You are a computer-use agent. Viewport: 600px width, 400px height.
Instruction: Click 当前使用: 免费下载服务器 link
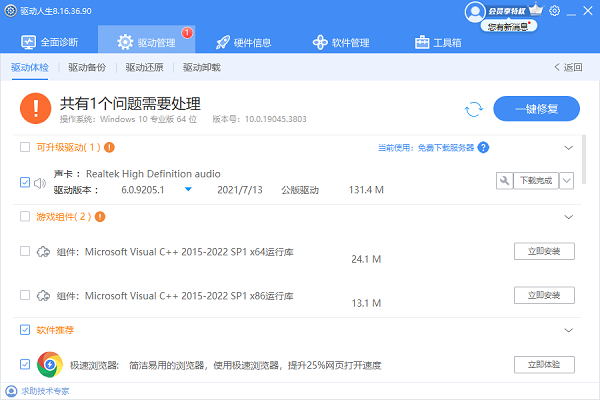(426, 148)
